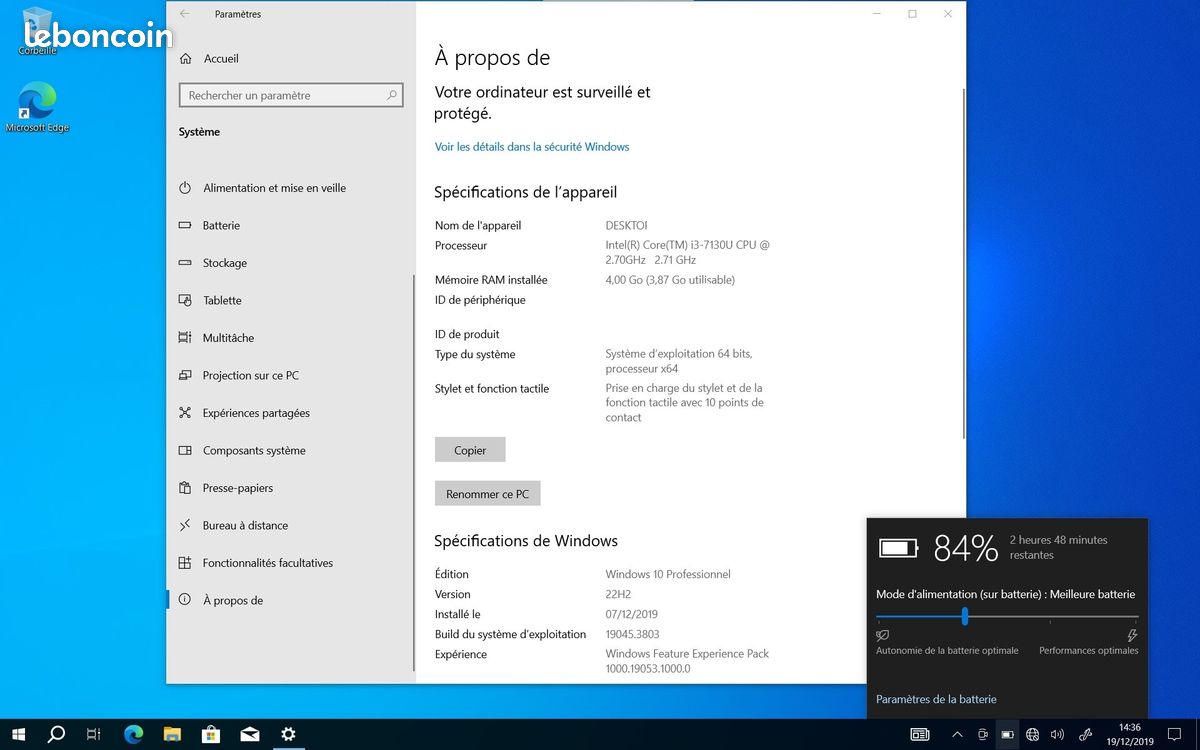This screenshot has width=1200, height=750.
Task: Click the Composants système icon
Action: click(185, 451)
